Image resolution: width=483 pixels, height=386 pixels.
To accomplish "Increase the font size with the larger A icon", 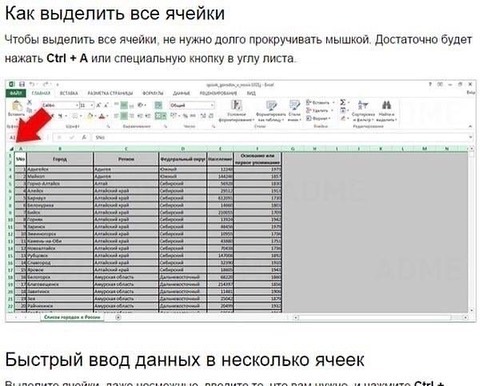I will point(99,105).
